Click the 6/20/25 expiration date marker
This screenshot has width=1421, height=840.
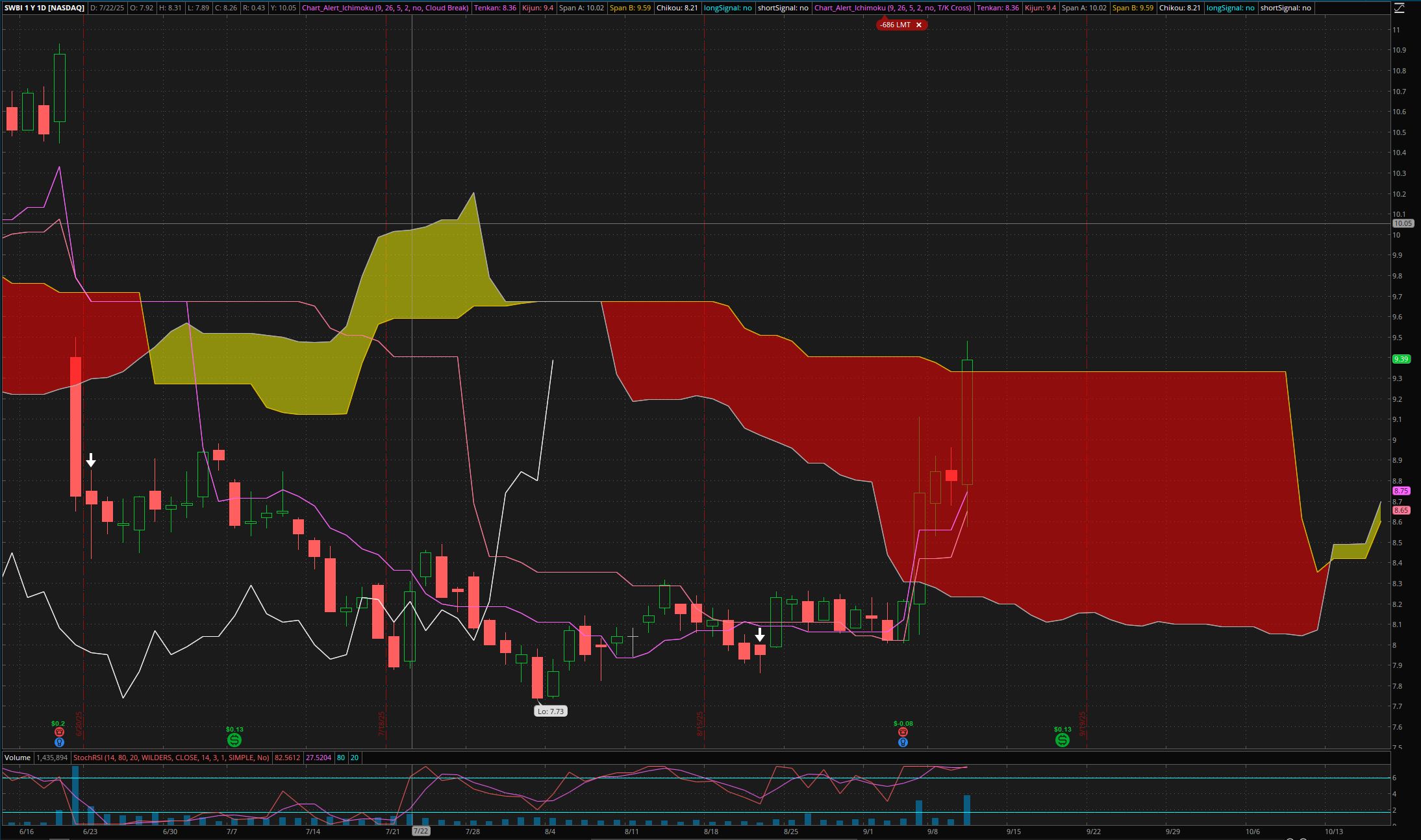[79, 724]
